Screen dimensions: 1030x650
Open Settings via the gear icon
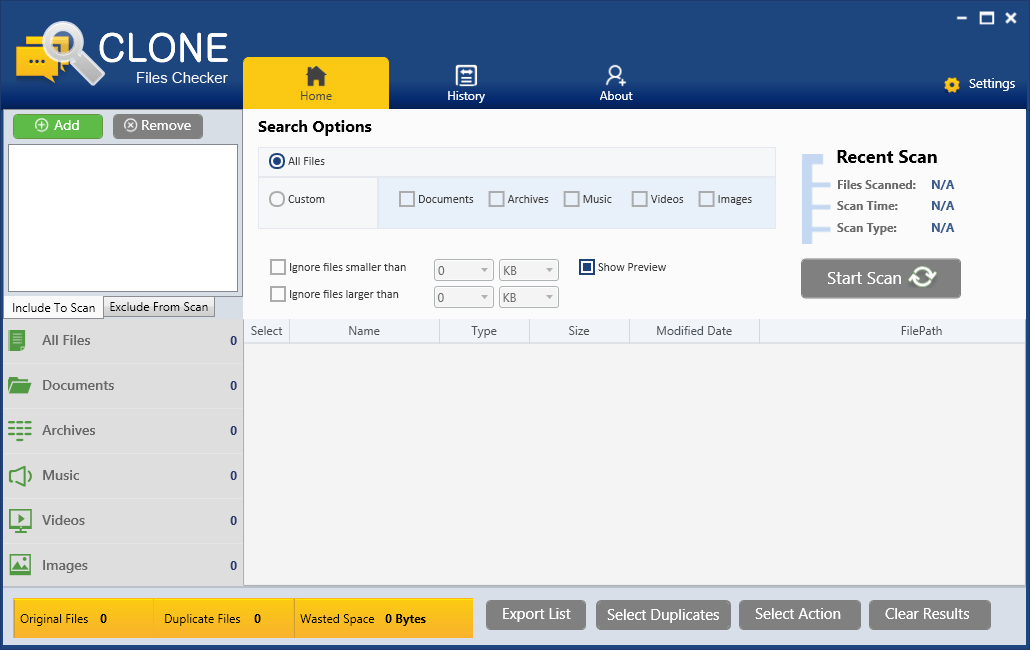[x=979, y=85]
